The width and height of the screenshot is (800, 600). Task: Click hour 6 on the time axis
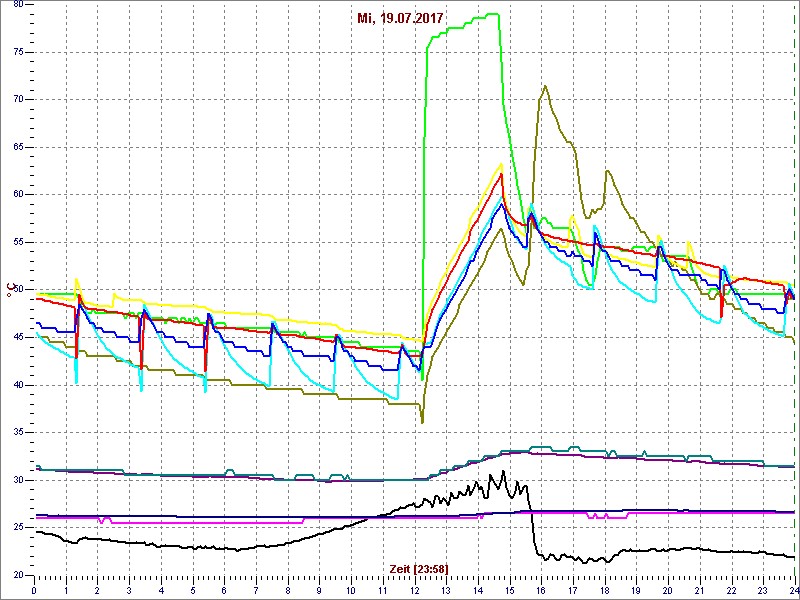point(224,590)
